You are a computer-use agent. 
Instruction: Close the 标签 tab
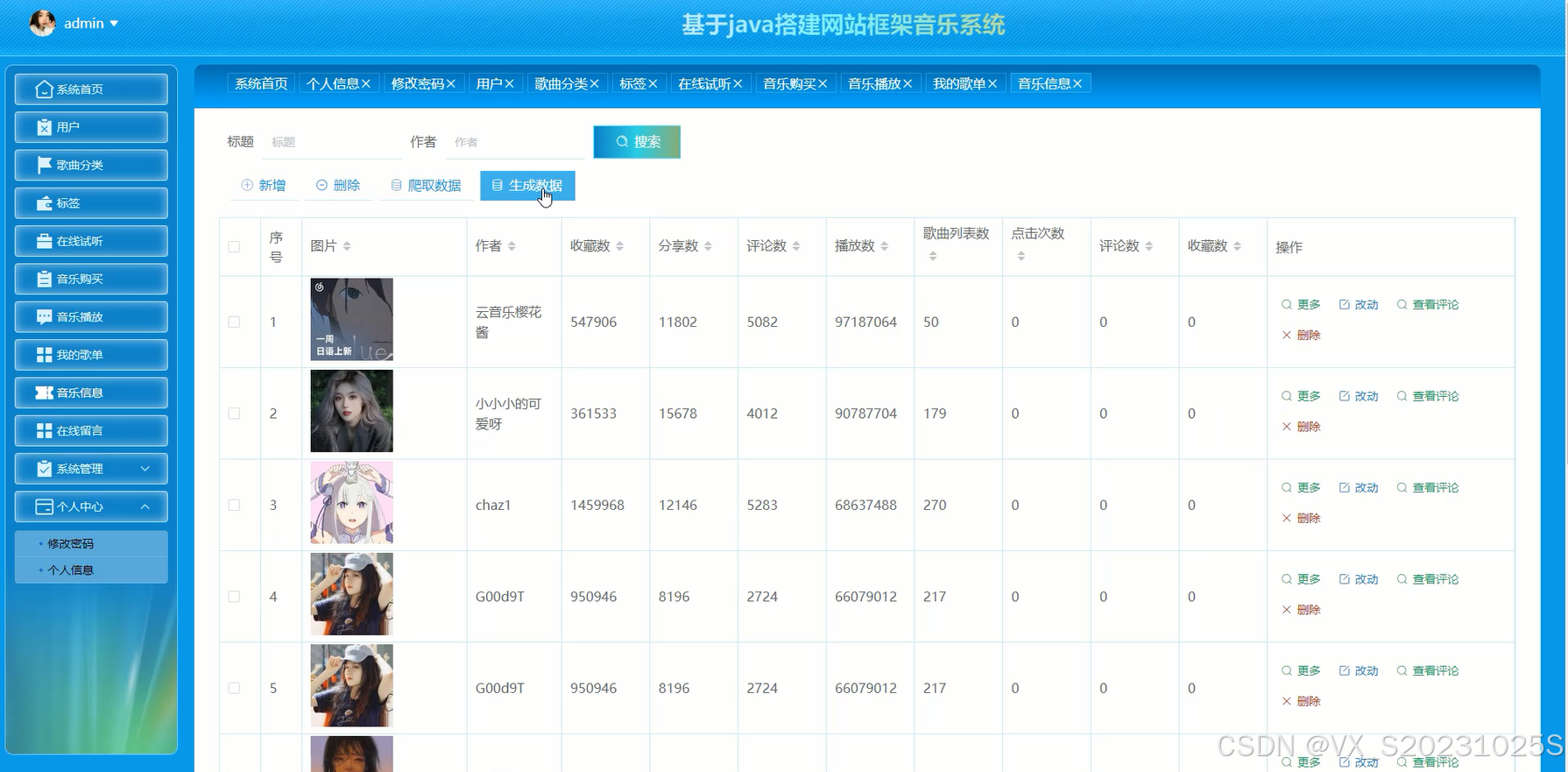point(653,83)
